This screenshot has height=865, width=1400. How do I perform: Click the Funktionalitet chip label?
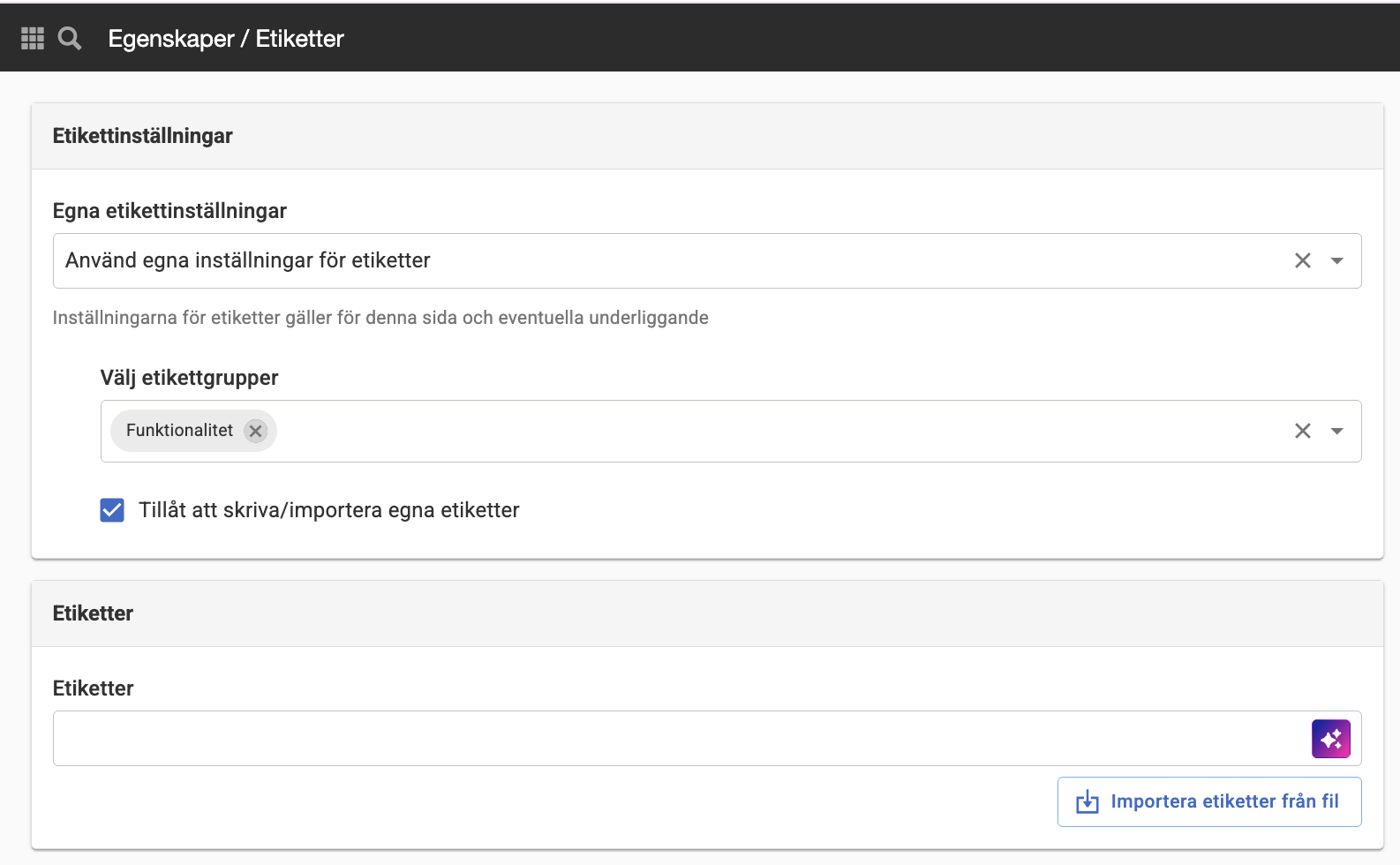tap(180, 430)
